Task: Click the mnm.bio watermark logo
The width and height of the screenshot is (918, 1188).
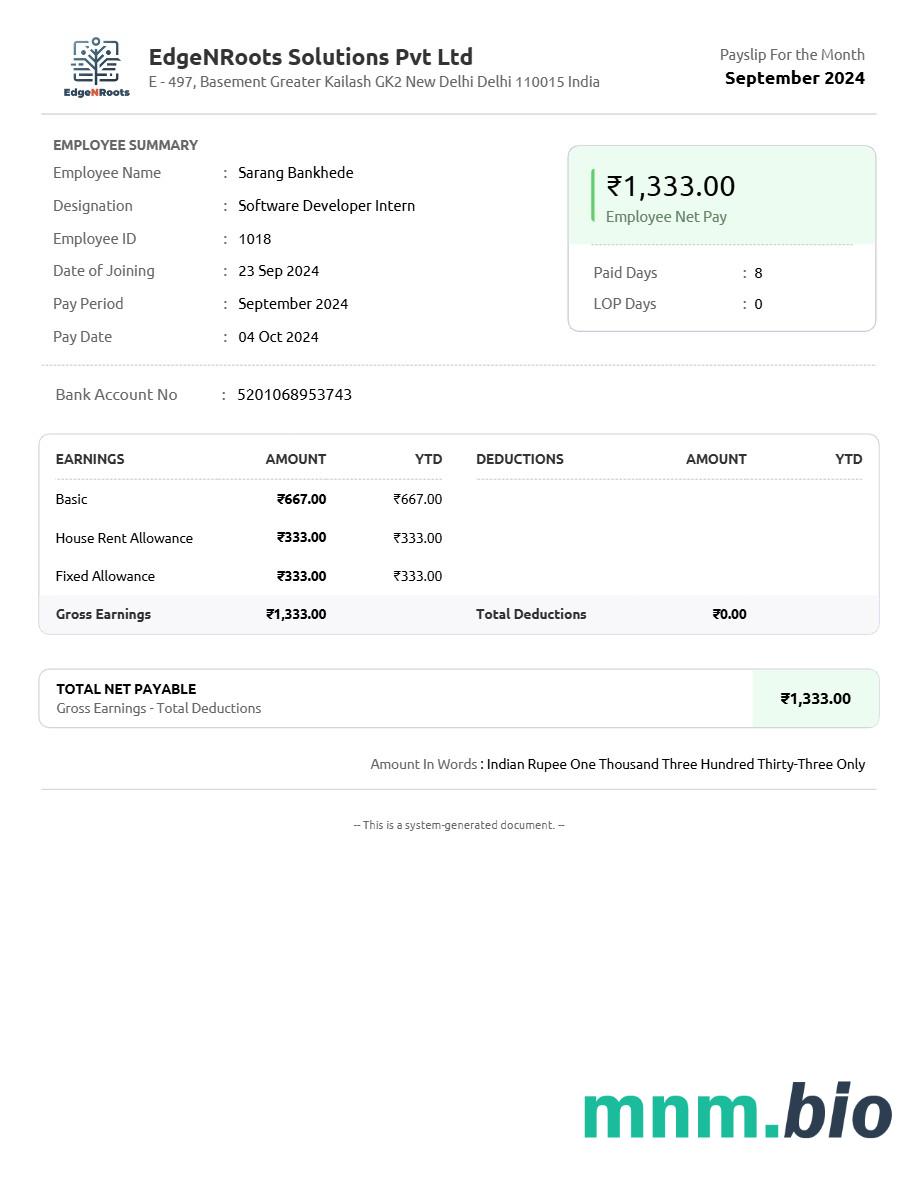Action: point(737,1112)
